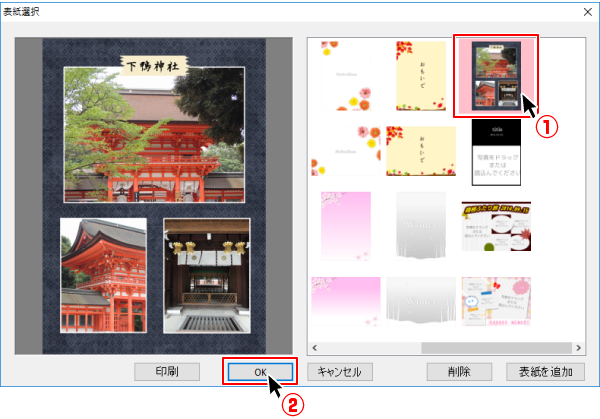Select the black photo-drag template cover
This screenshot has height=419, width=600.
point(496,151)
